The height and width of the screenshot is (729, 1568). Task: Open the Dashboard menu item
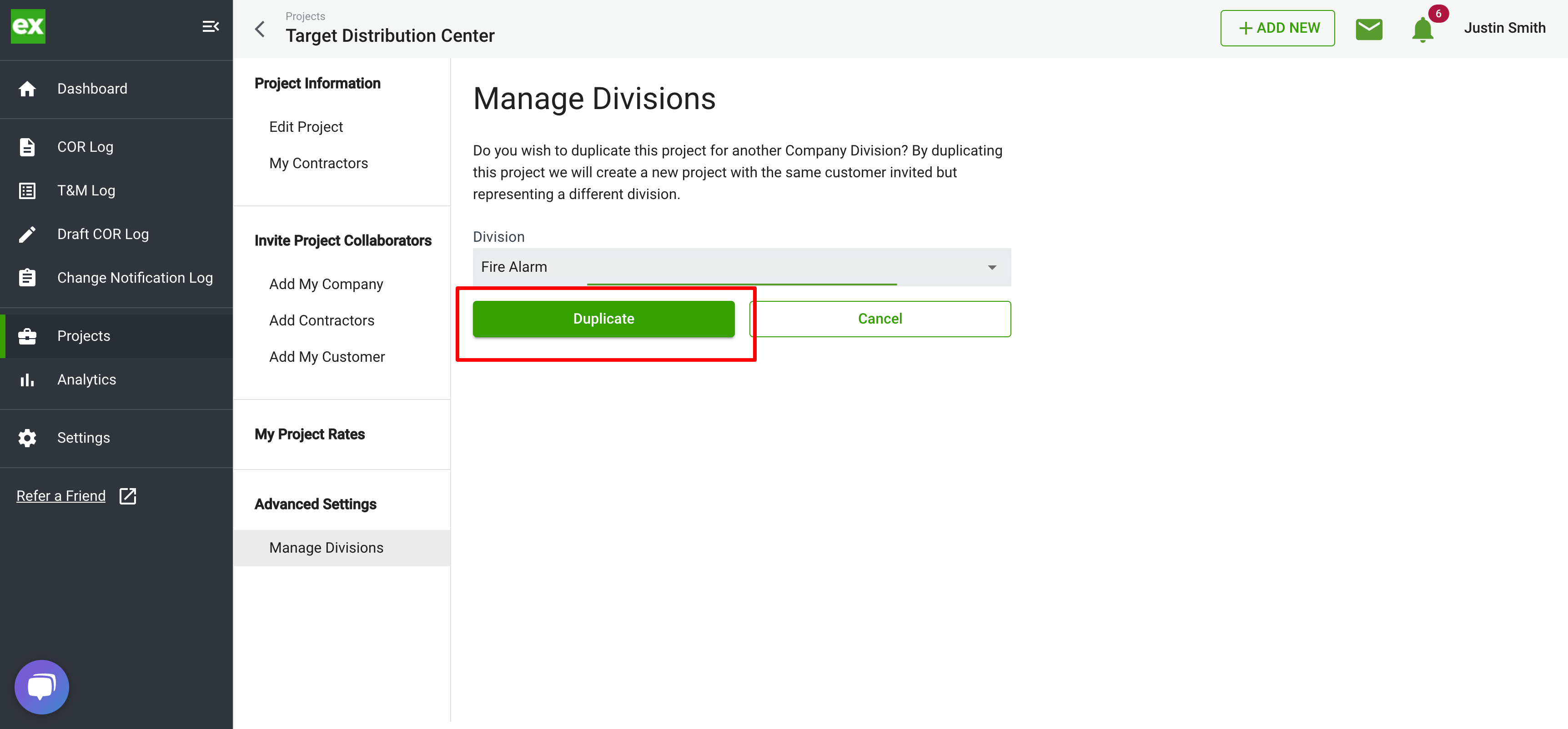point(116,89)
